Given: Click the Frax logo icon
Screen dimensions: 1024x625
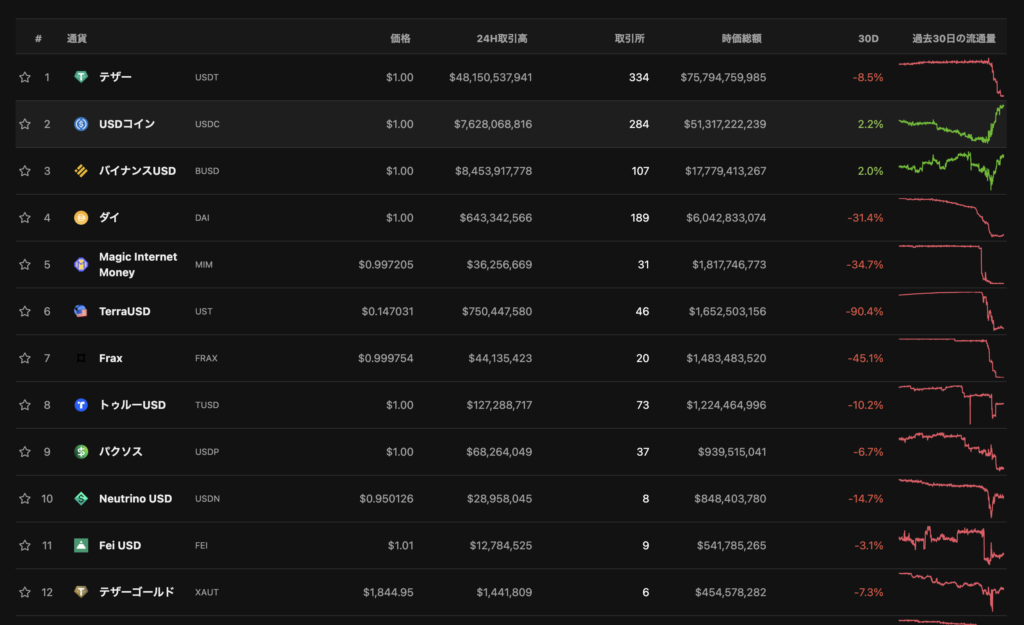Looking at the screenshot, I should [x=81, y=358].
